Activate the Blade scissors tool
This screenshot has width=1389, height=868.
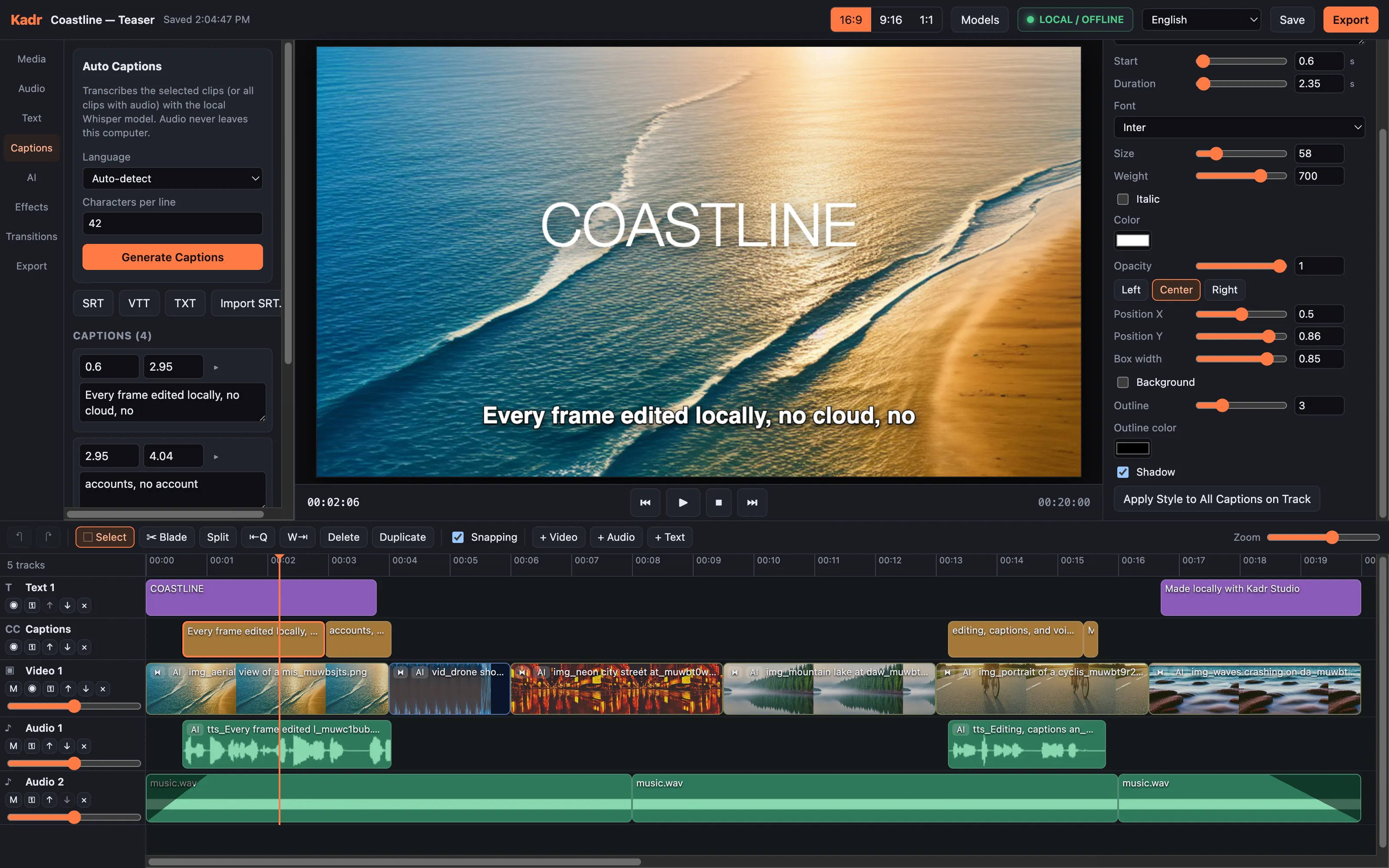pos(166,537)
